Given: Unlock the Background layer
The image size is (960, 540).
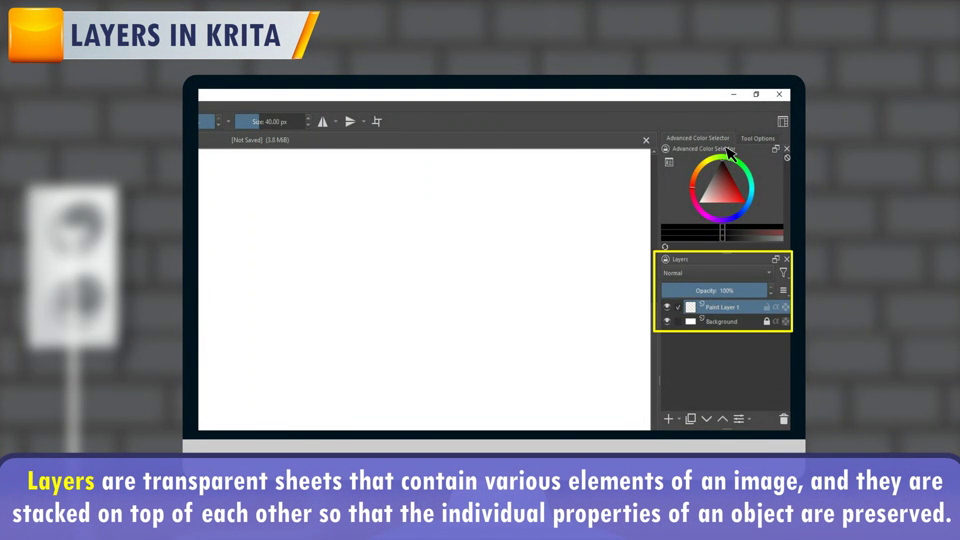Looking at the screenshot, I should (767, 321).
